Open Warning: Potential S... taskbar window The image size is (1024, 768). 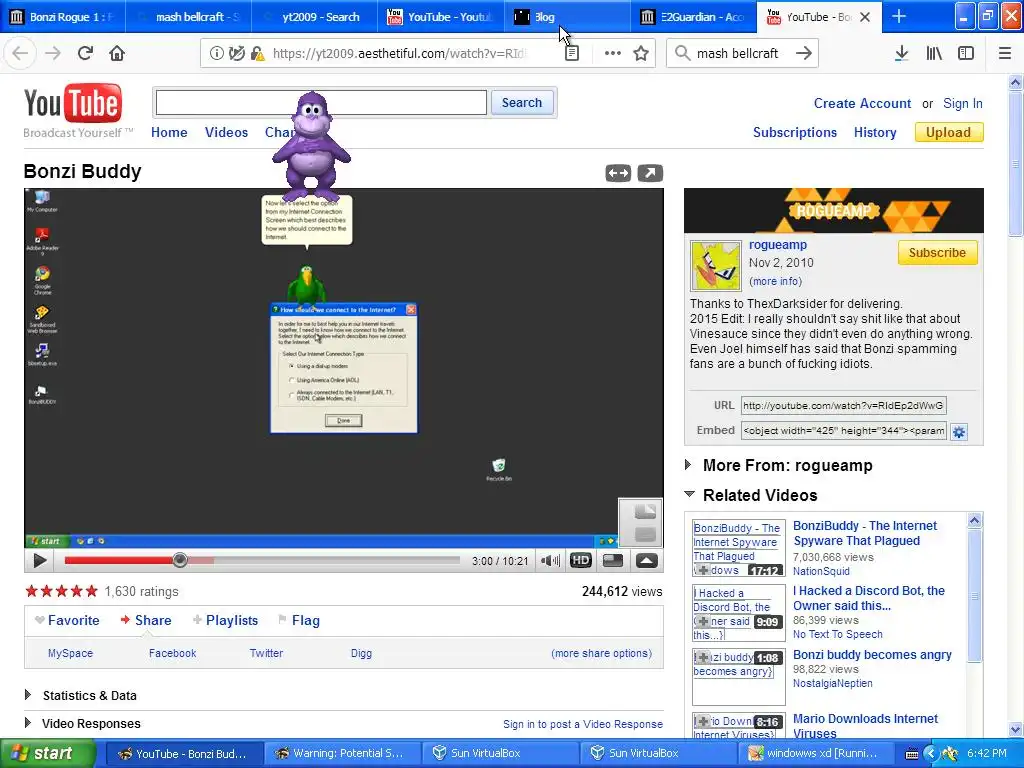(x=342, y=754)
